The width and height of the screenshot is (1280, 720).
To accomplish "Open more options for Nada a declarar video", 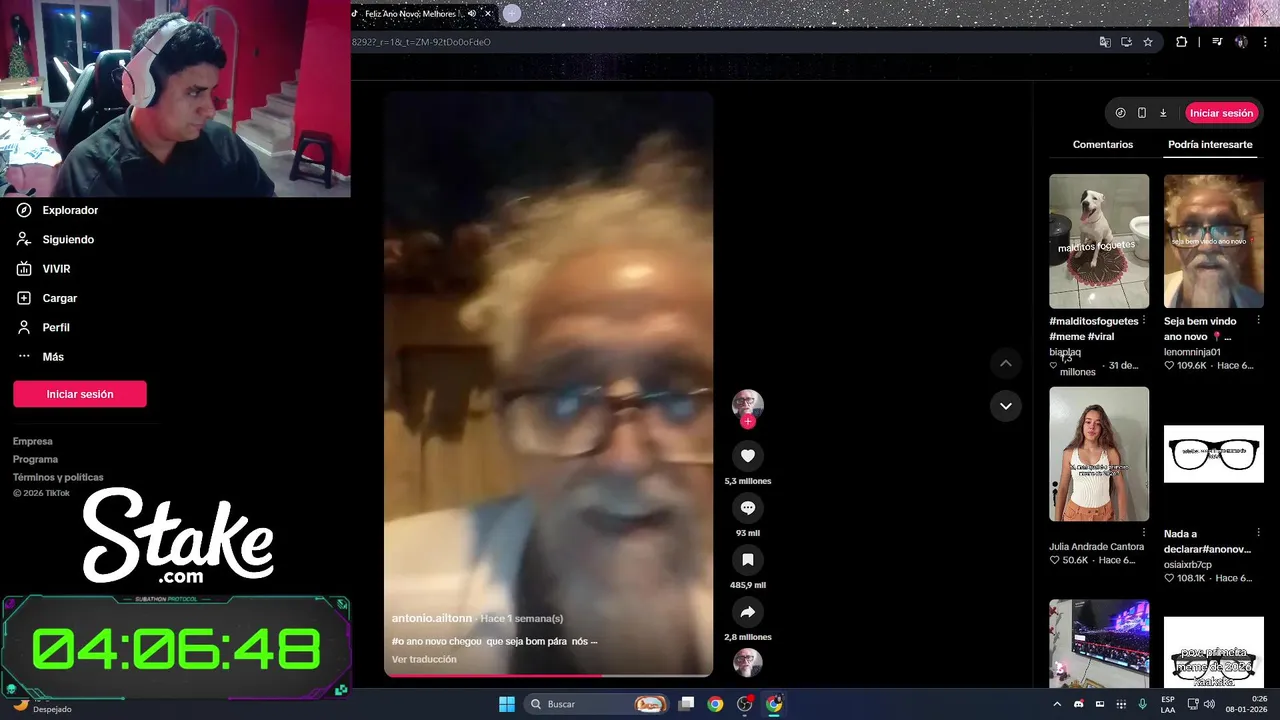I will (1258, 533).
